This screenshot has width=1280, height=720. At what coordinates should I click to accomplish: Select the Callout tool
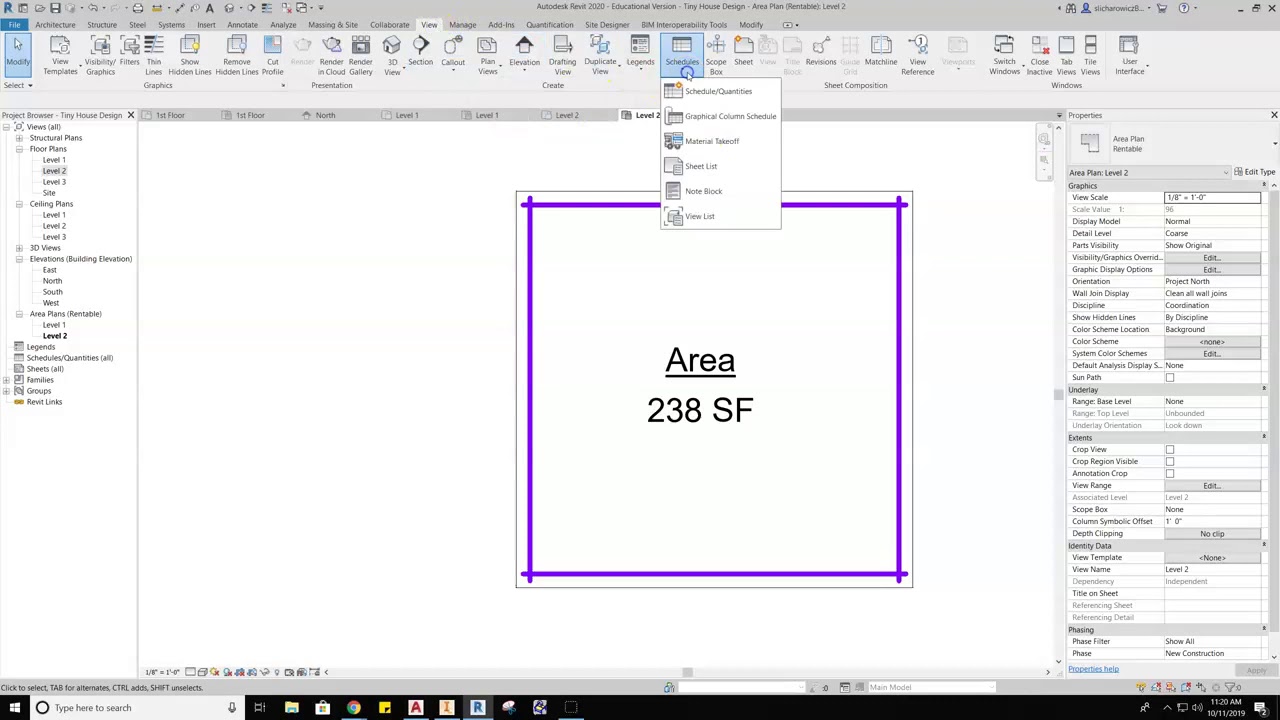[x=453, y=55]
